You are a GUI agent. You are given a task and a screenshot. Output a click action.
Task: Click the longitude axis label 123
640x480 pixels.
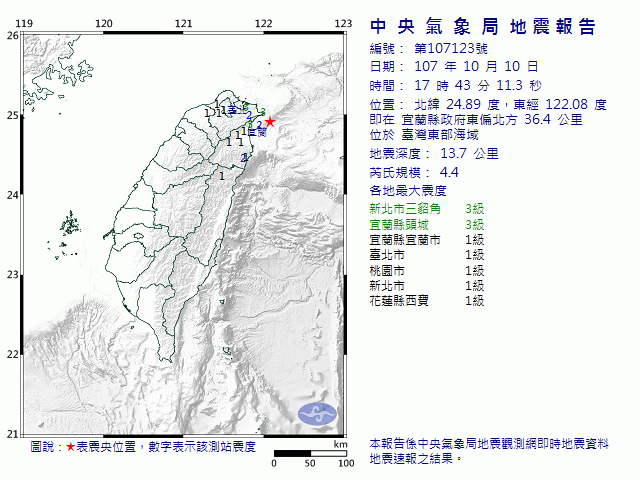[343, 23]
